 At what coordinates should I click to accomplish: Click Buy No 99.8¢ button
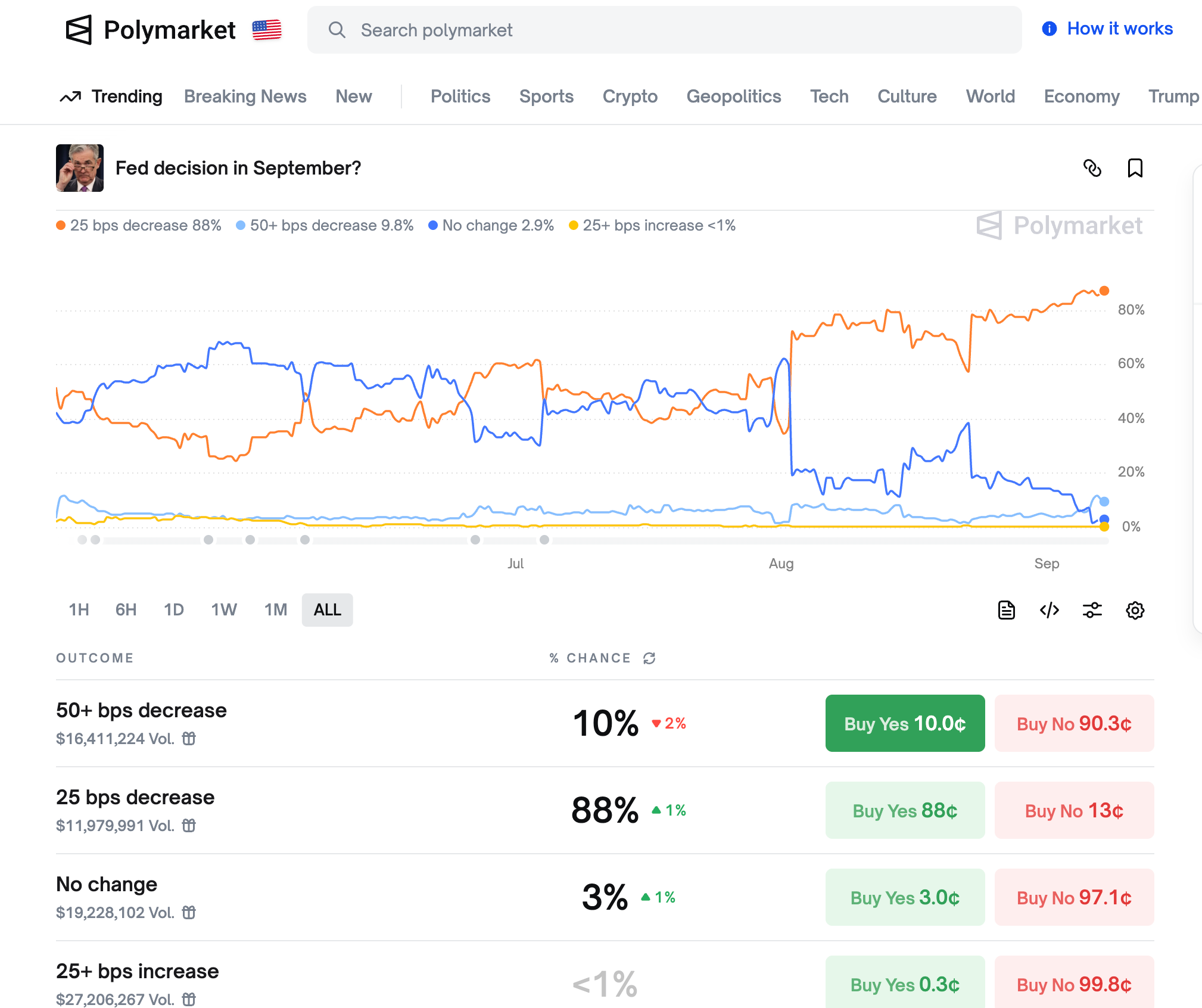[x=1075, y=983]
